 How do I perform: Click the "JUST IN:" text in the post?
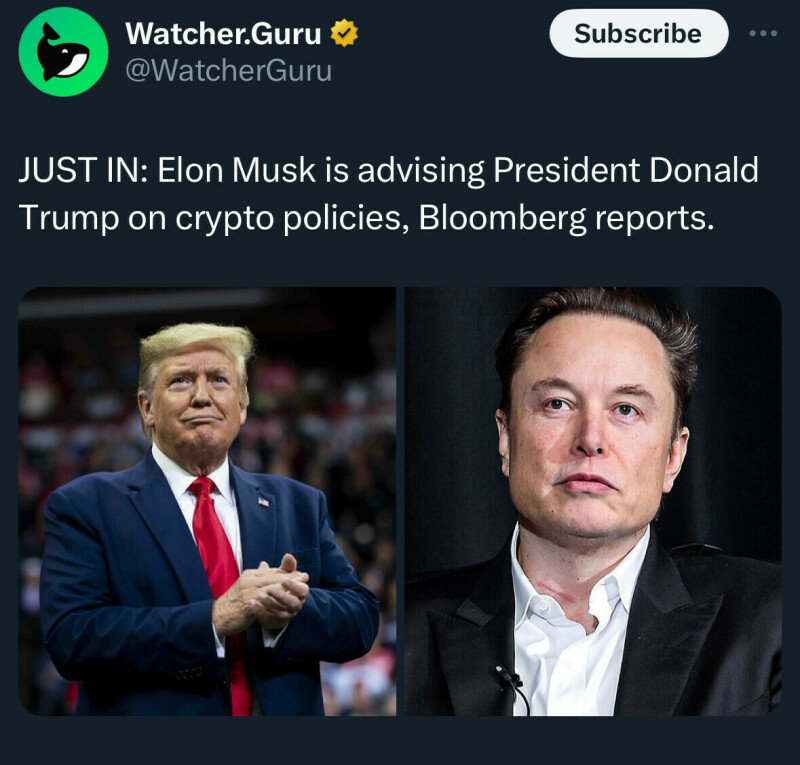(85, 170)
